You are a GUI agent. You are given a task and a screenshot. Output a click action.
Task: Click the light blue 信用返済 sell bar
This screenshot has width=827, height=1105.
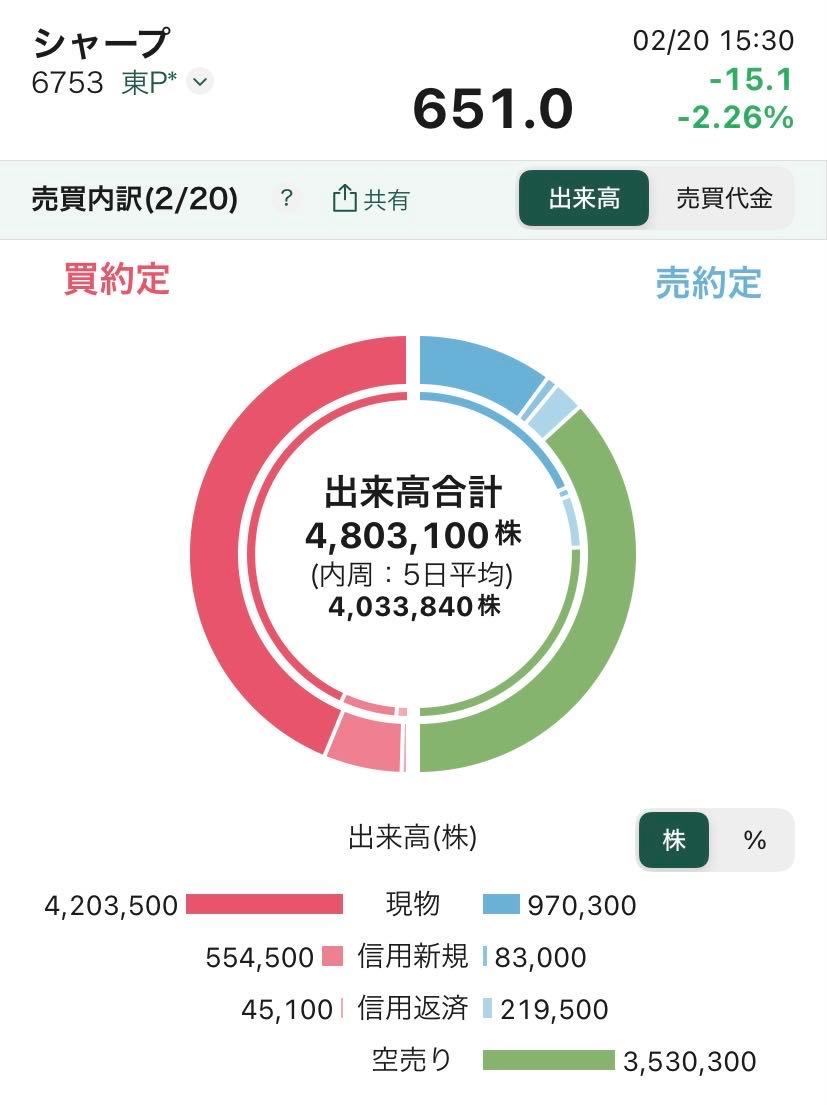coord(487,1008)
